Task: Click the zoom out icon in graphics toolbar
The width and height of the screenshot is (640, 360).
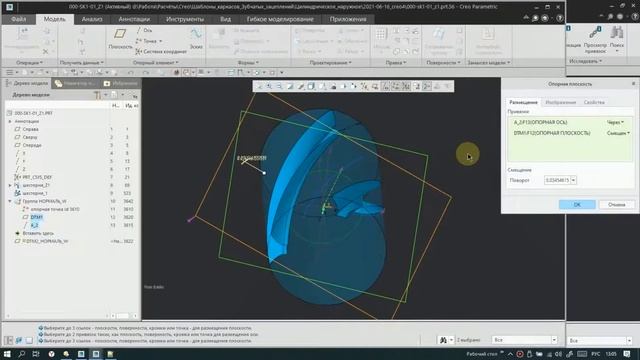Action: pos(280,86)
